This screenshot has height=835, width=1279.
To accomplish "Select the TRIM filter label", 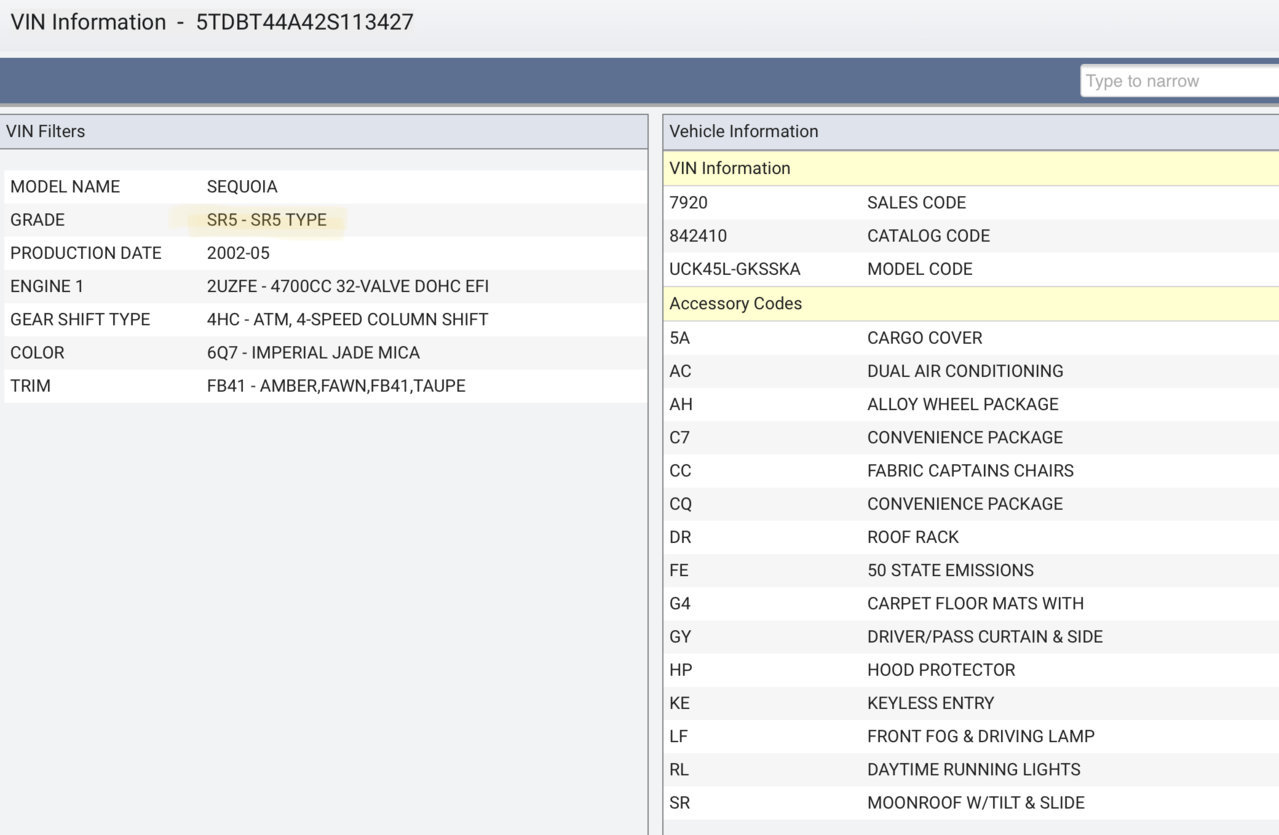I will pyautogui.click(x=30, y=385).
